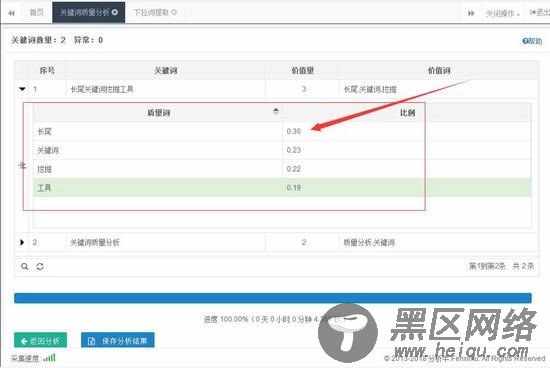The height and width of the screenshot is (368, 550).
Task: Select the highlighted 工具 row
Action: pos(282,188)
